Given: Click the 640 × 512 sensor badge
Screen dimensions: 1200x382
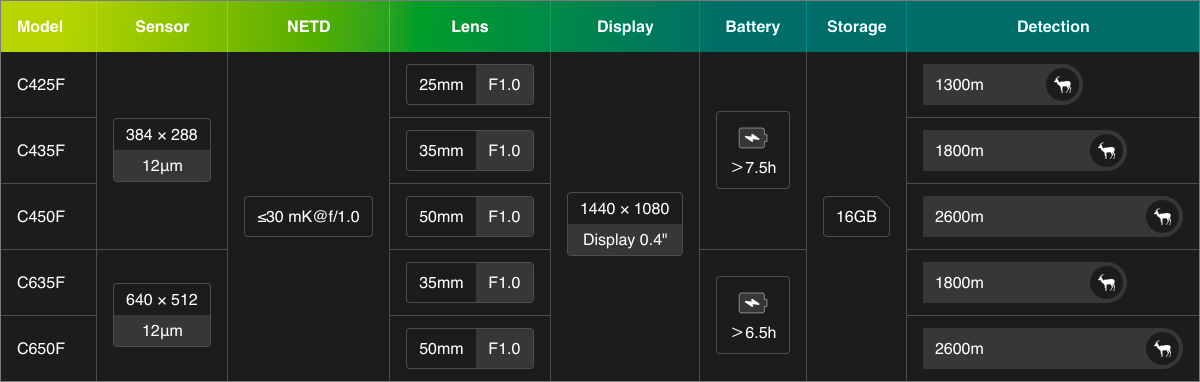Looking at the screenshot, I should (162, 316).
